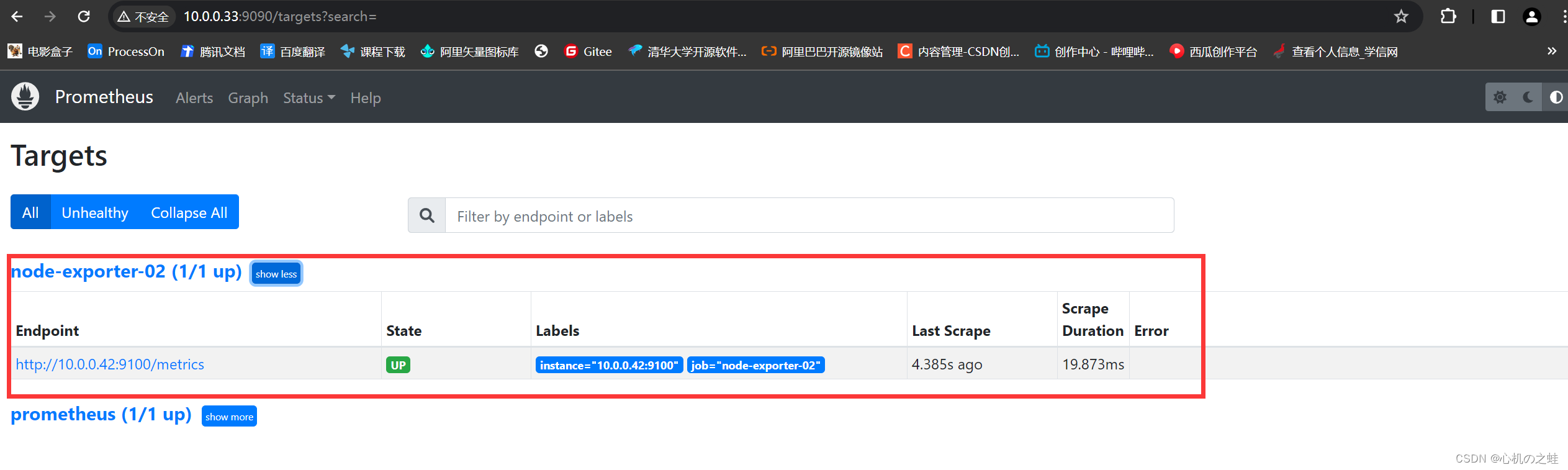1568x470 pixels.
Task: Open the 课程下载 bookmark
Action: click(373, 52)
